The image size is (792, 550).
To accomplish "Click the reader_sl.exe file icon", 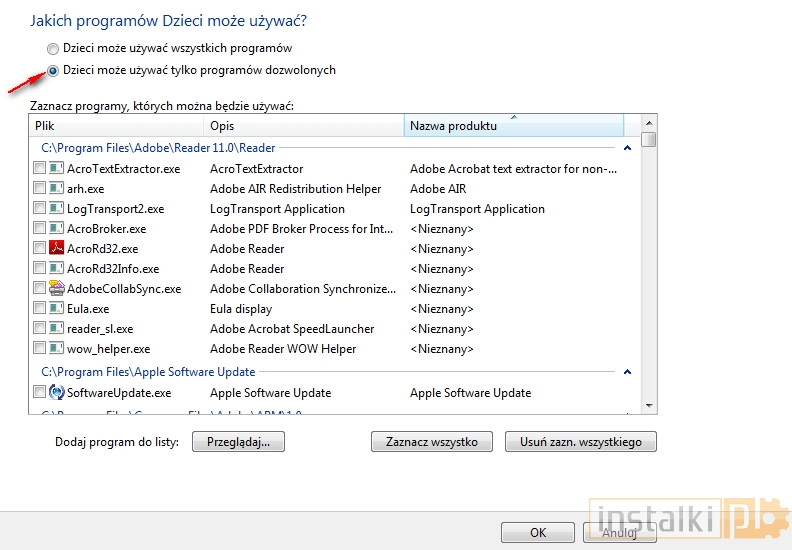I will [x=56, y=329].
